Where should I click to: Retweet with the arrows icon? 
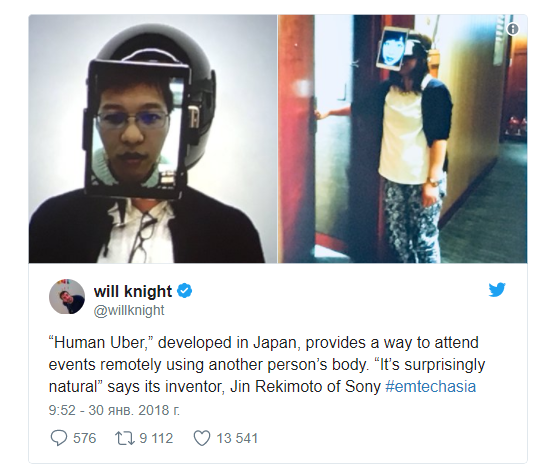(125, 438)
